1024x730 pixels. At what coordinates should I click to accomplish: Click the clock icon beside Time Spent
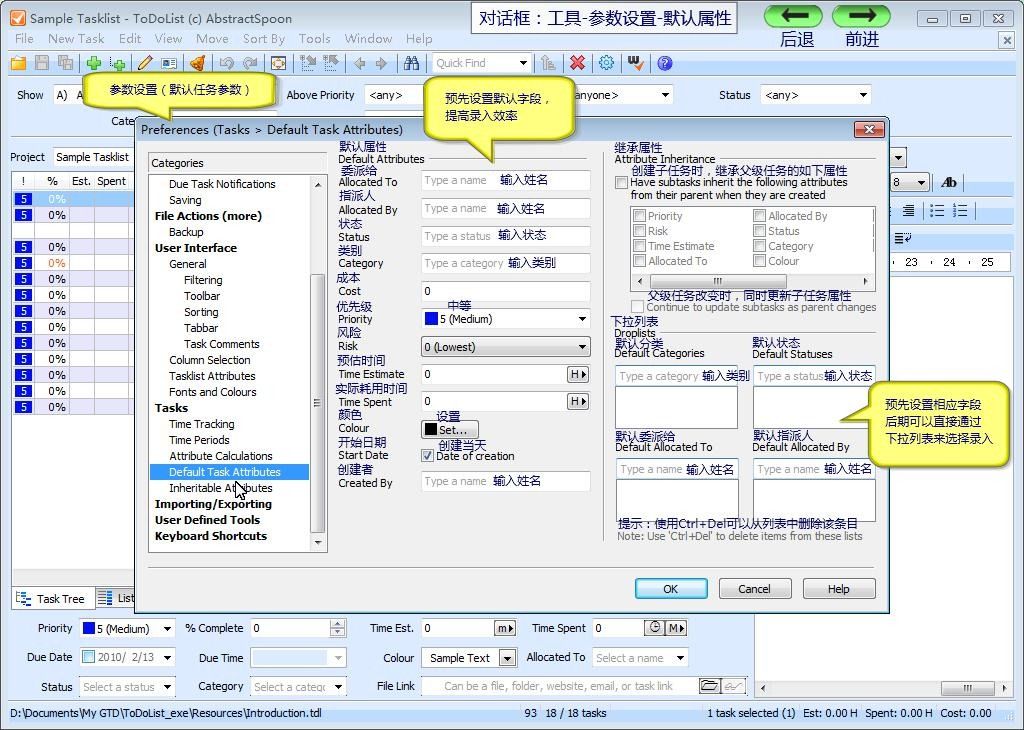654,627
